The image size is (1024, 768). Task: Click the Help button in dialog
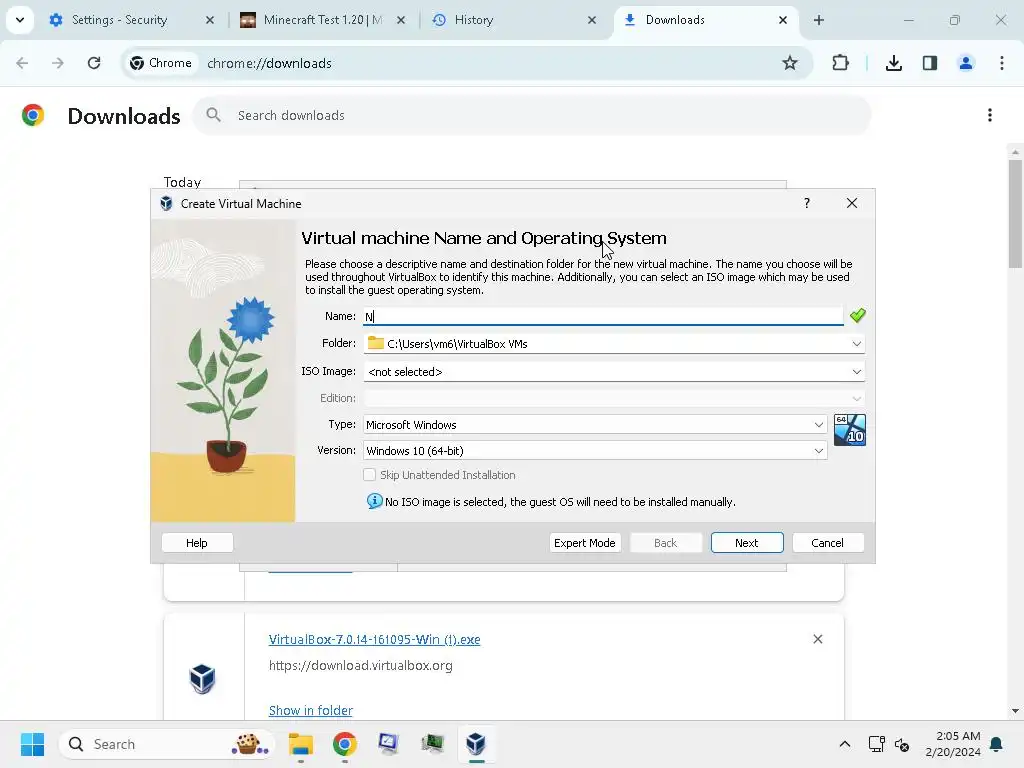click(197, 543)
